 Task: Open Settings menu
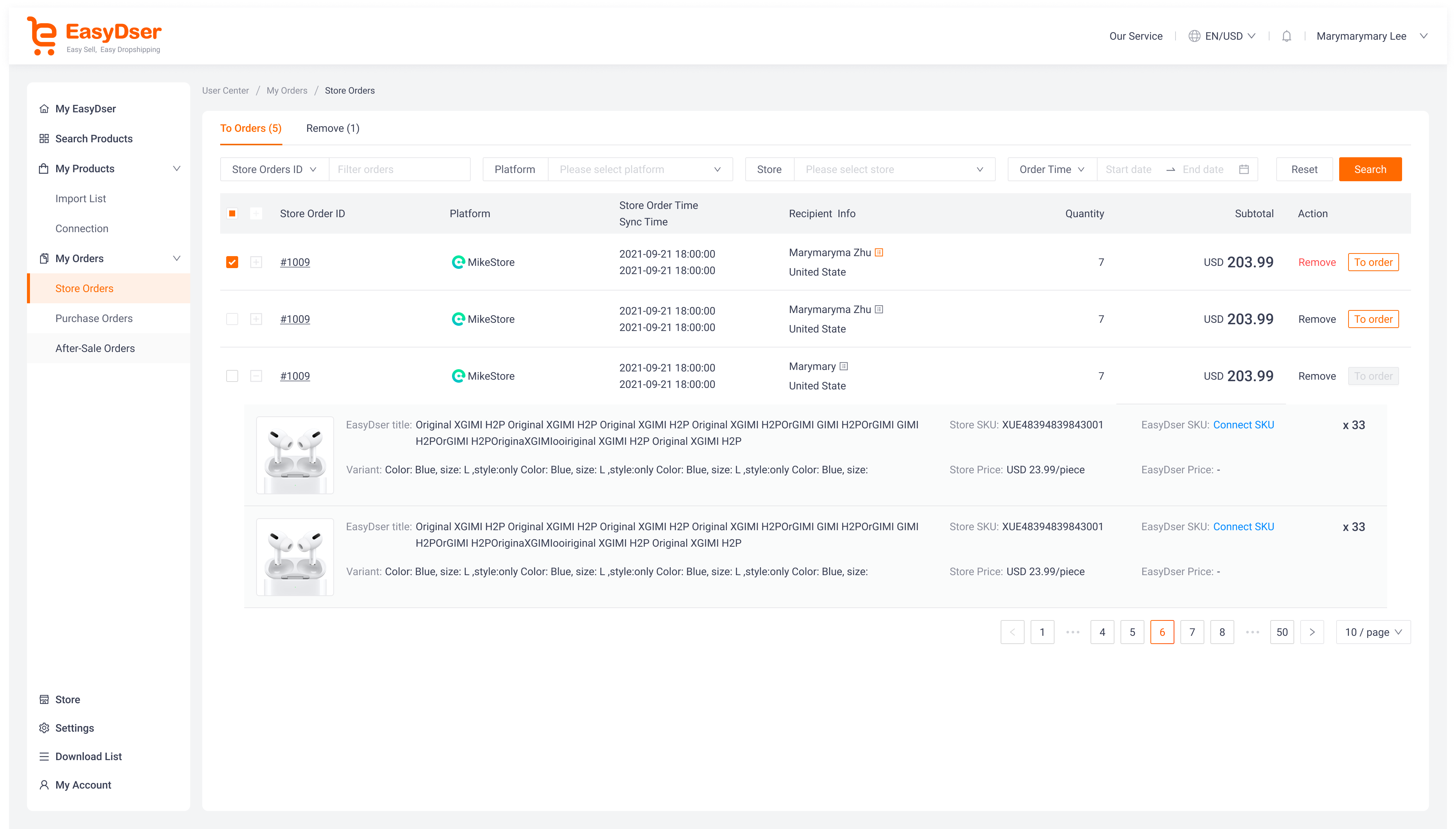coord(75,727)
